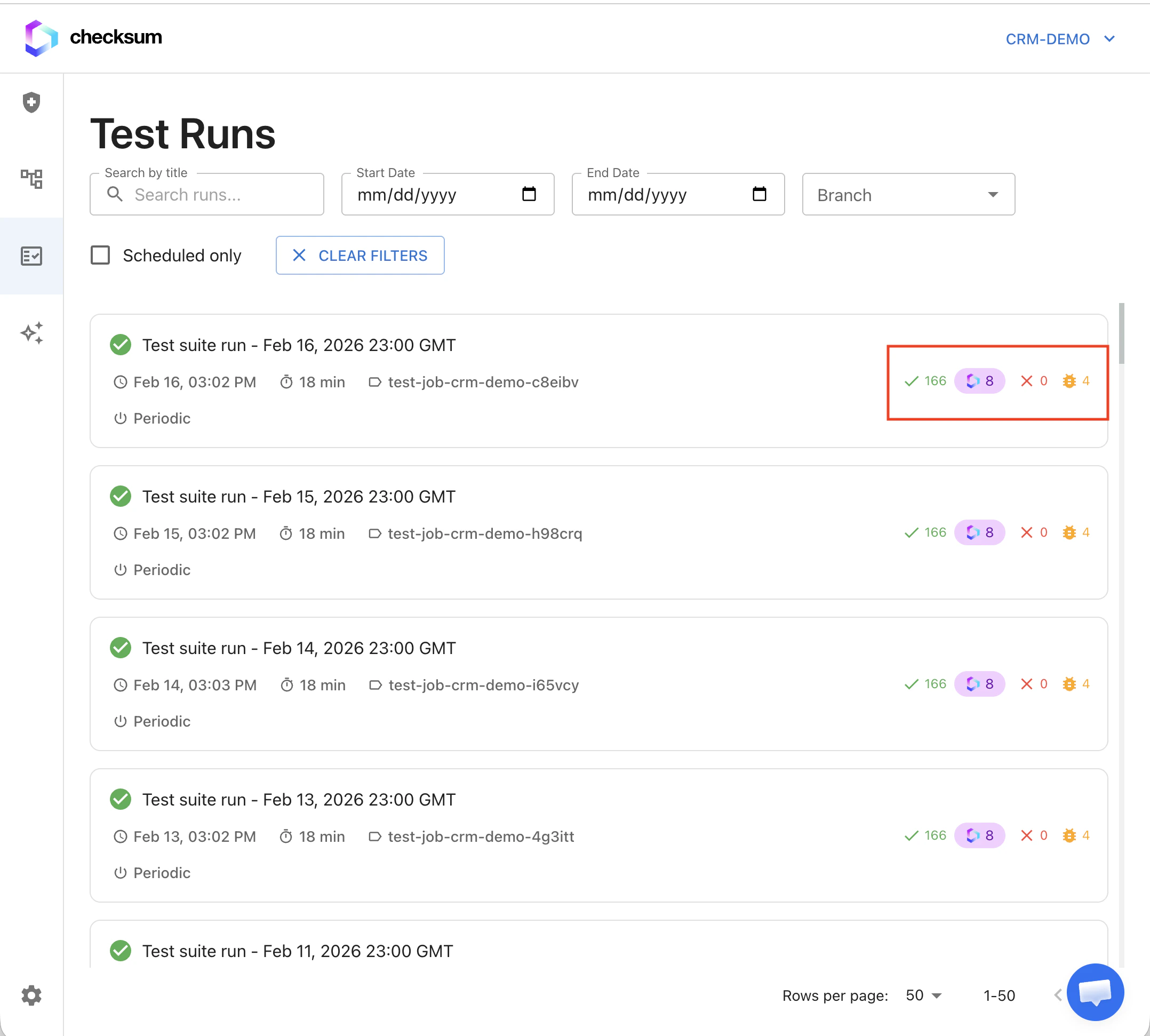Open the AI sparkles icon in the sidebar

pyautogui.click(x=31, y=333)
